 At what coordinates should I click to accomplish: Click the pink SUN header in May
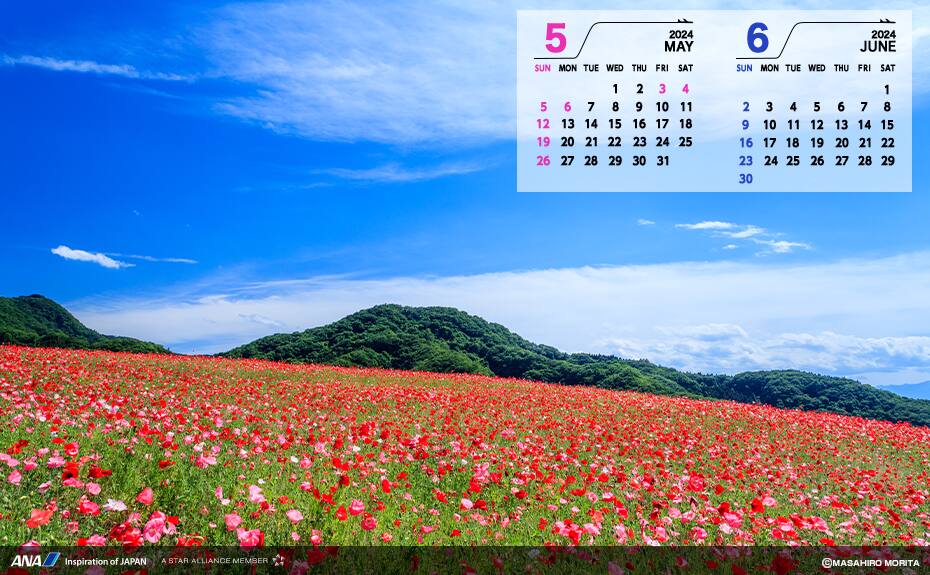coord(543,68)
